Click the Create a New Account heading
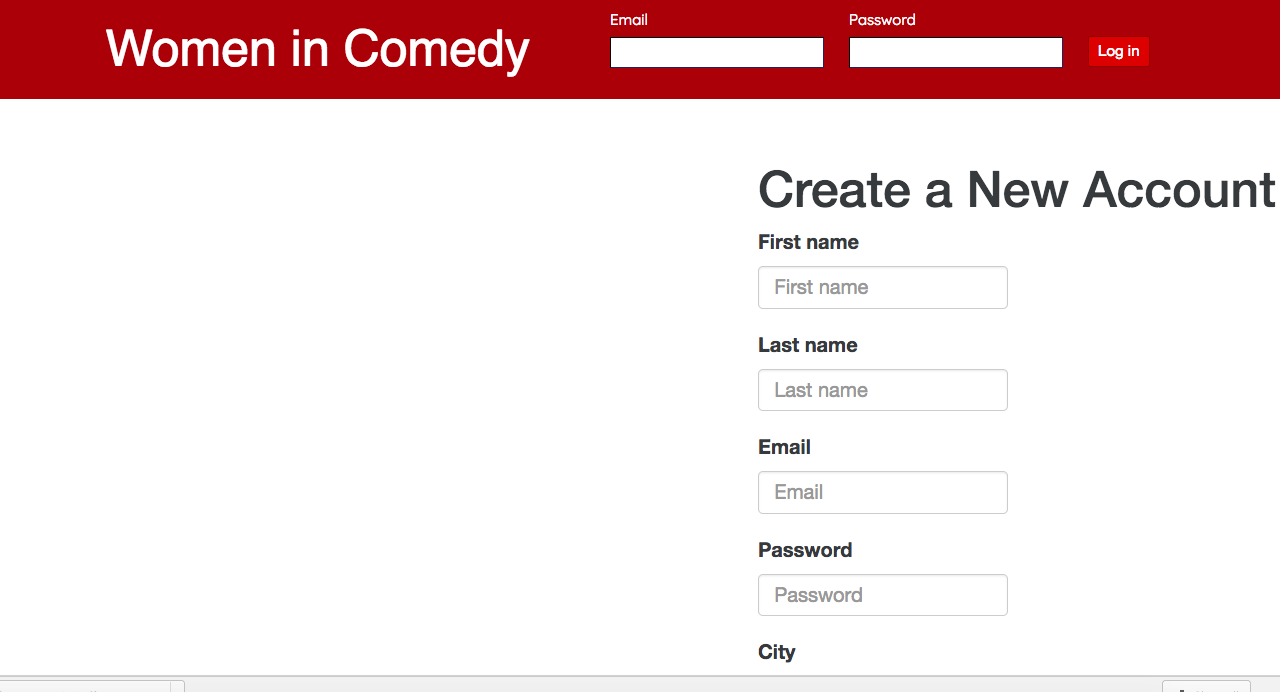This screenshot has width=1280, height=692. (x=1016, y=189)
